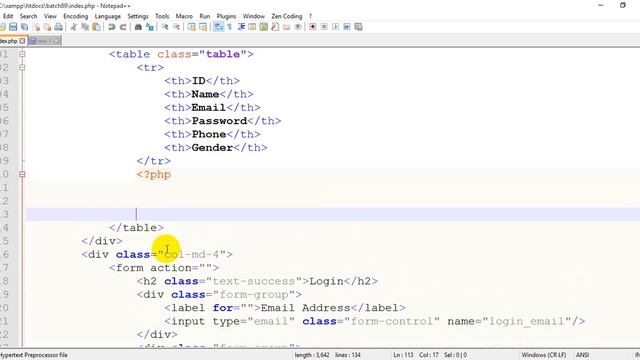Restore down the Notepad++ window
The width and height of the screenshot is (640, 360).
622,5
